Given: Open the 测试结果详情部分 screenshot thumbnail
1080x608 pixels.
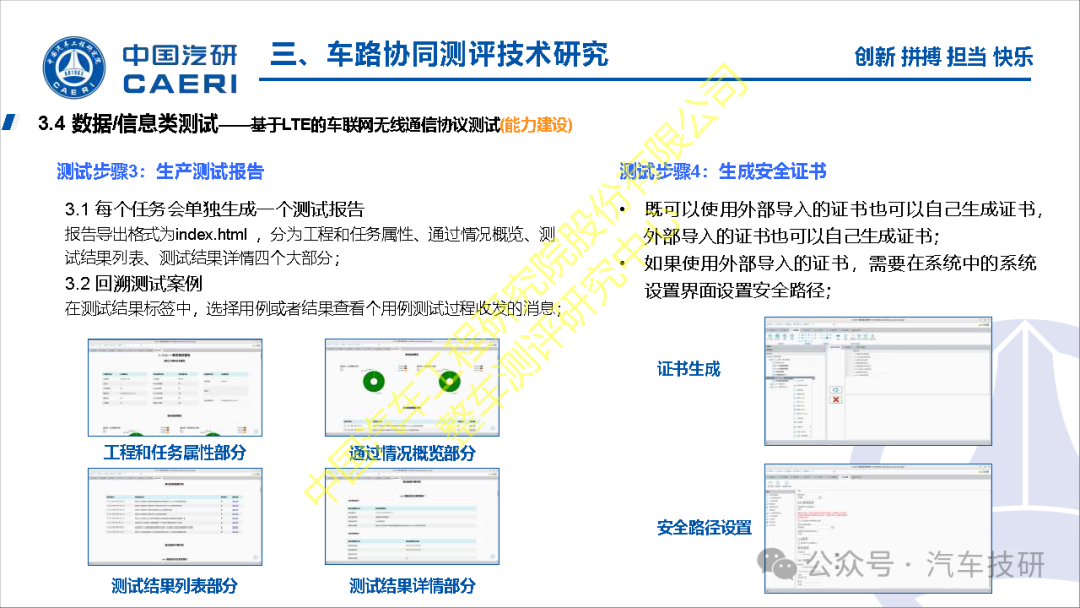Looking at the screenshot, I should pyautogui.click(x=412, y=517).
